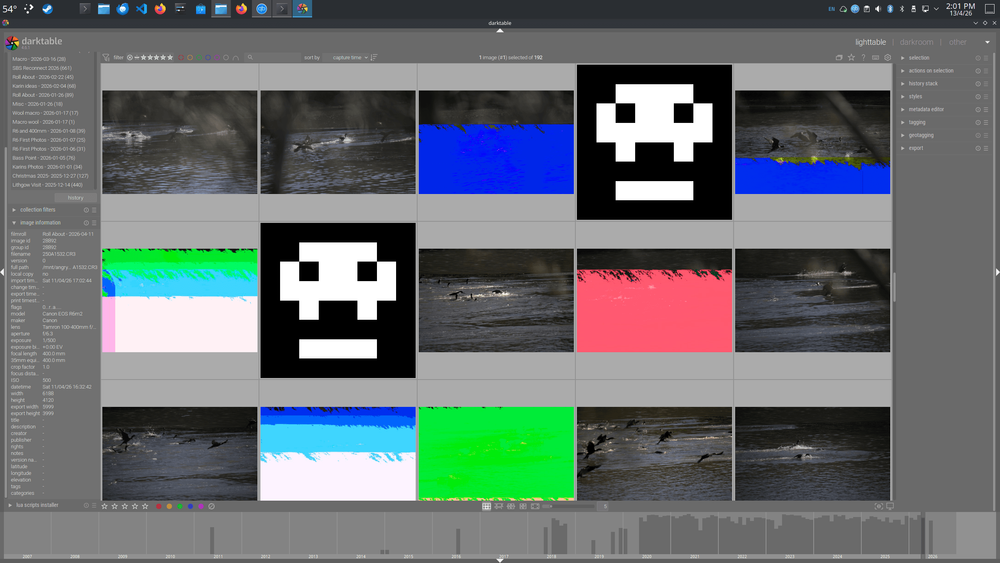Viewport: 1000px width, 563px height.
Task: Select collection Bass Point - 2026-01-05 (76)
Action: click(43, 157)
